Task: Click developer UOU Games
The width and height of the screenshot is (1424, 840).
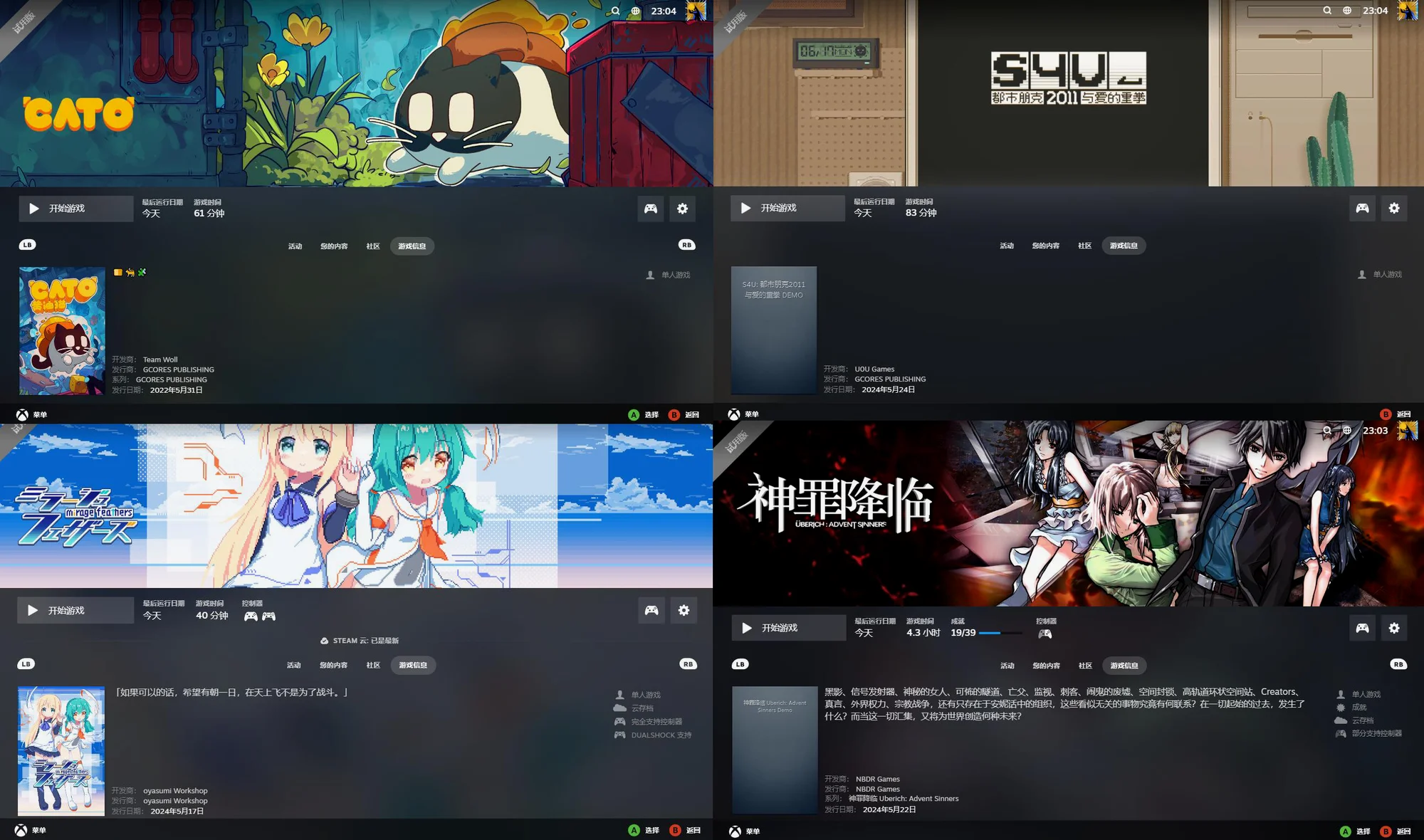Action: point(874,369)
